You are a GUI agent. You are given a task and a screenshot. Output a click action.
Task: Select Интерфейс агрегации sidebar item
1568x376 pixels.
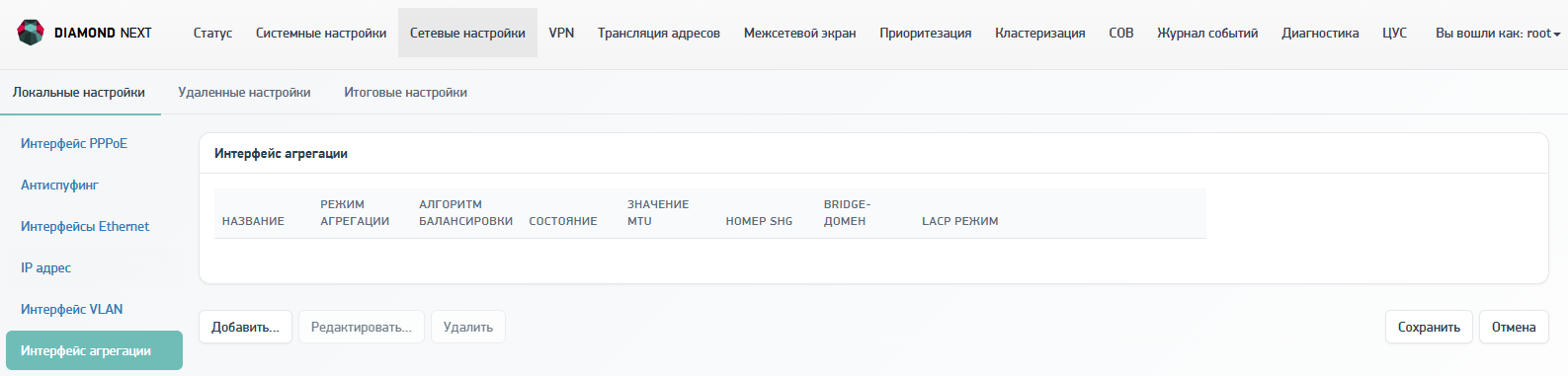[x=94, y=350]
